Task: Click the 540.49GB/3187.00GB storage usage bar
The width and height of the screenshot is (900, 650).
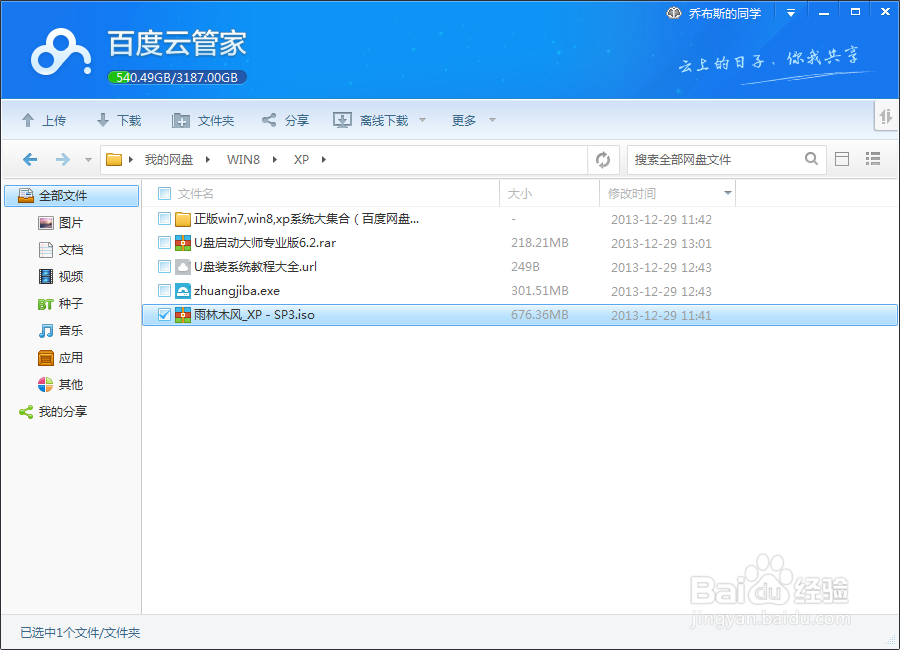Action: click(177, 77)
